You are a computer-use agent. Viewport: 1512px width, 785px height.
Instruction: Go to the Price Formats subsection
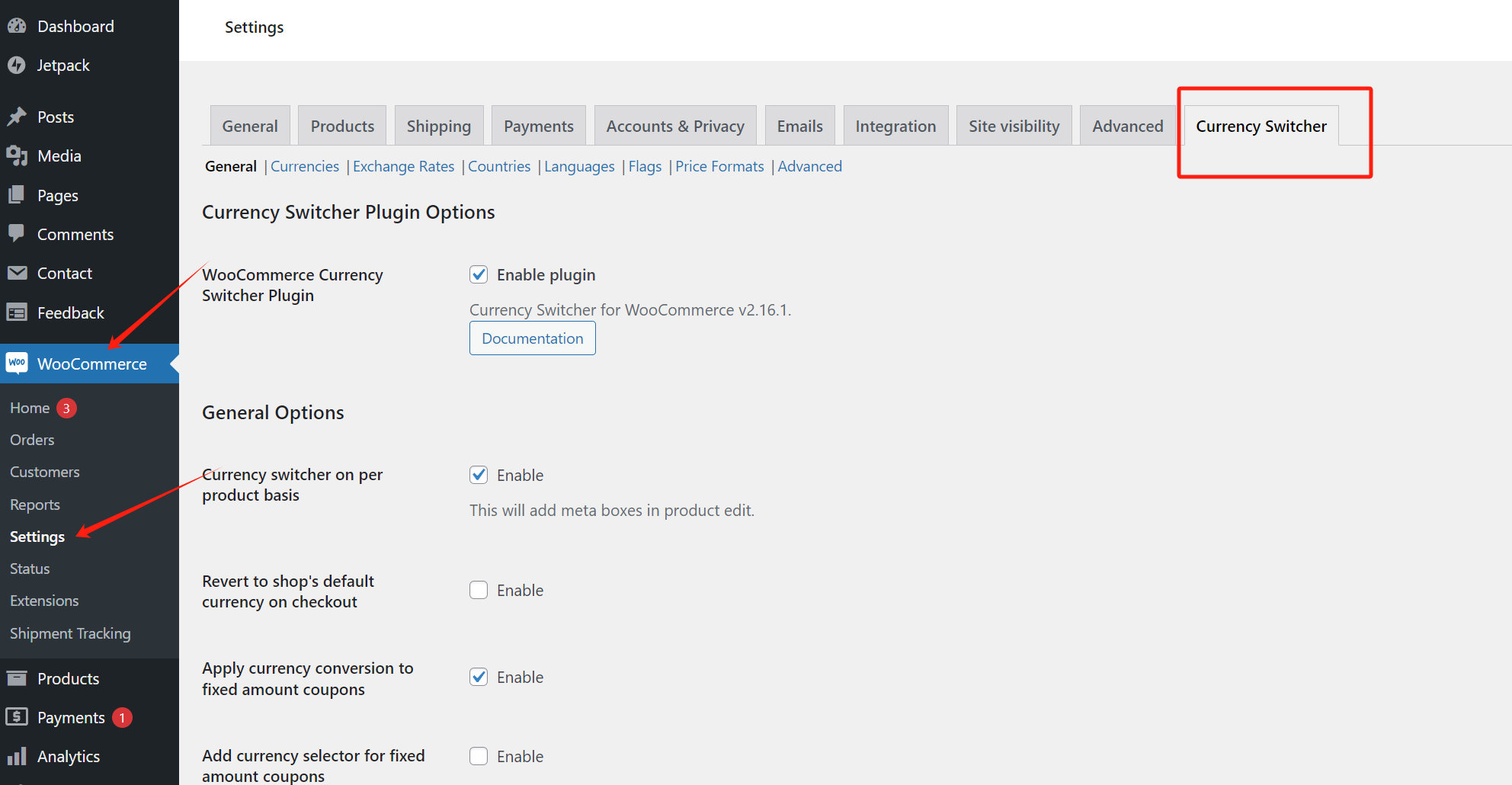(x=719, y=166)
